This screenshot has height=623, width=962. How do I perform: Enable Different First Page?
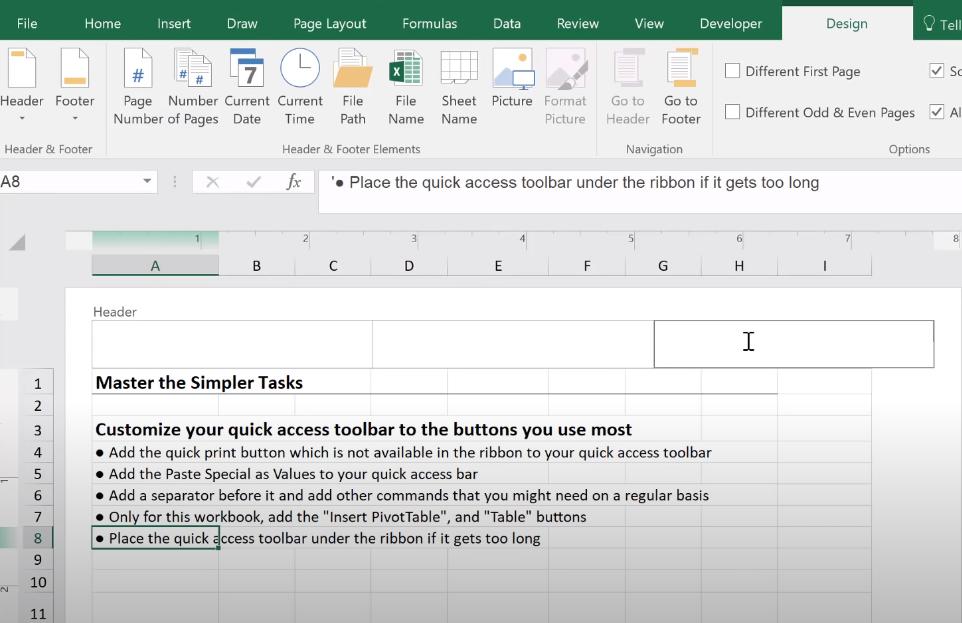pos(733,71)
